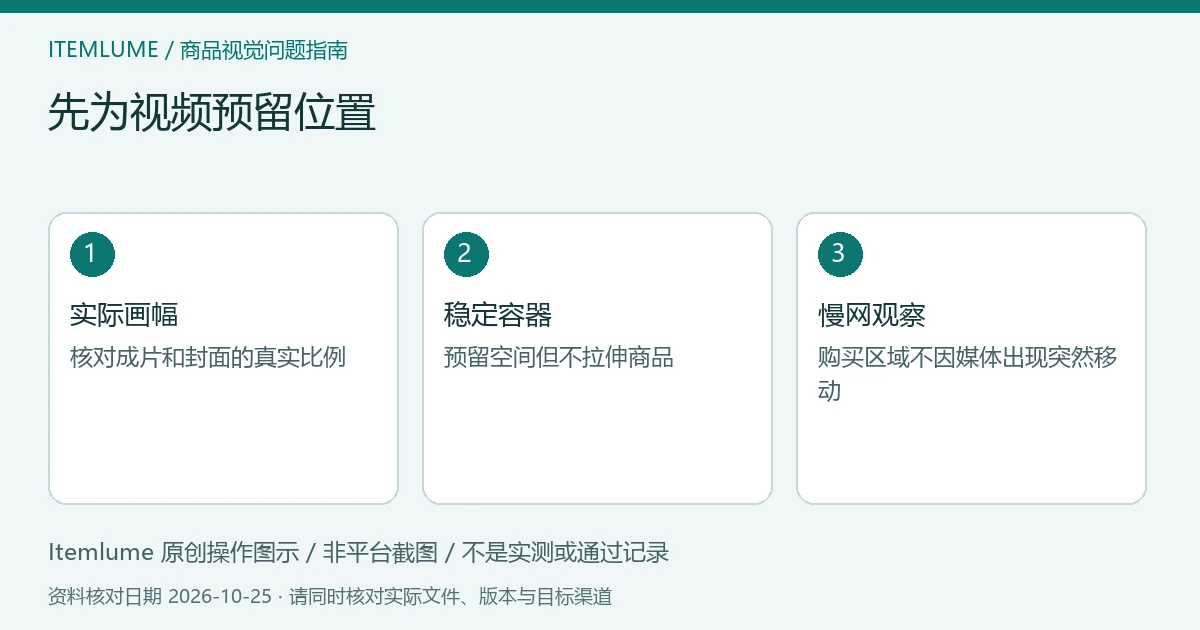Image resolution: width=1200 pixels, height=630 pixels.
Task: Select the step 3 number badge
Action: [x=840, y=254]
